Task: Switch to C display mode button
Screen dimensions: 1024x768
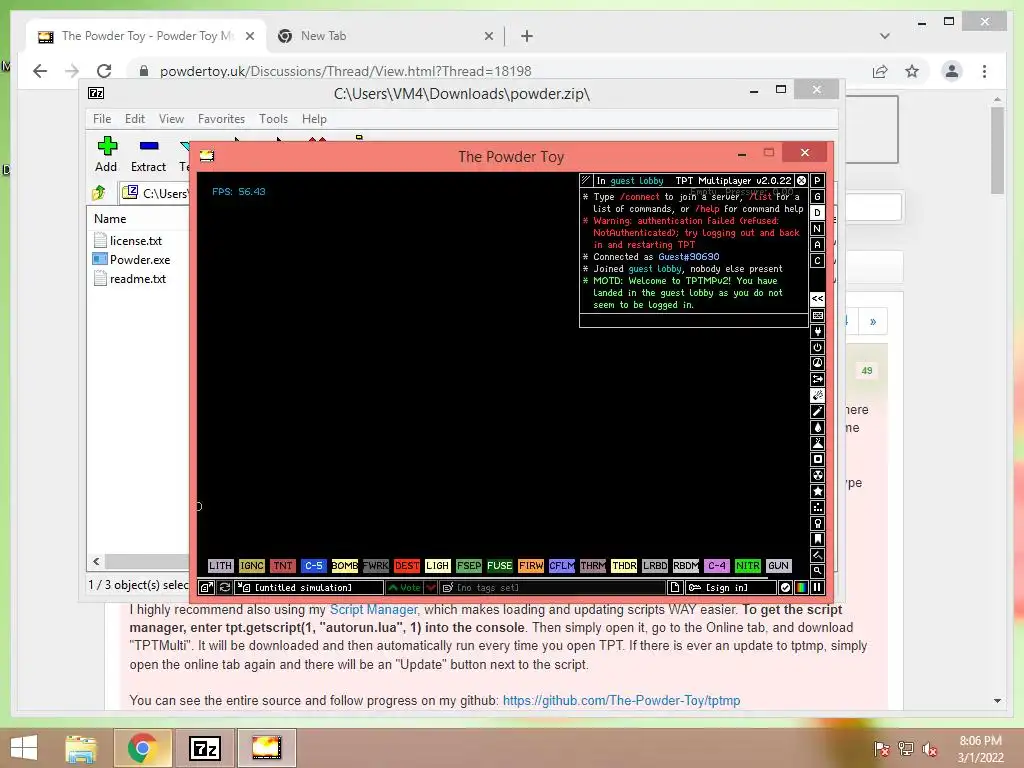Action: point(817,261)
